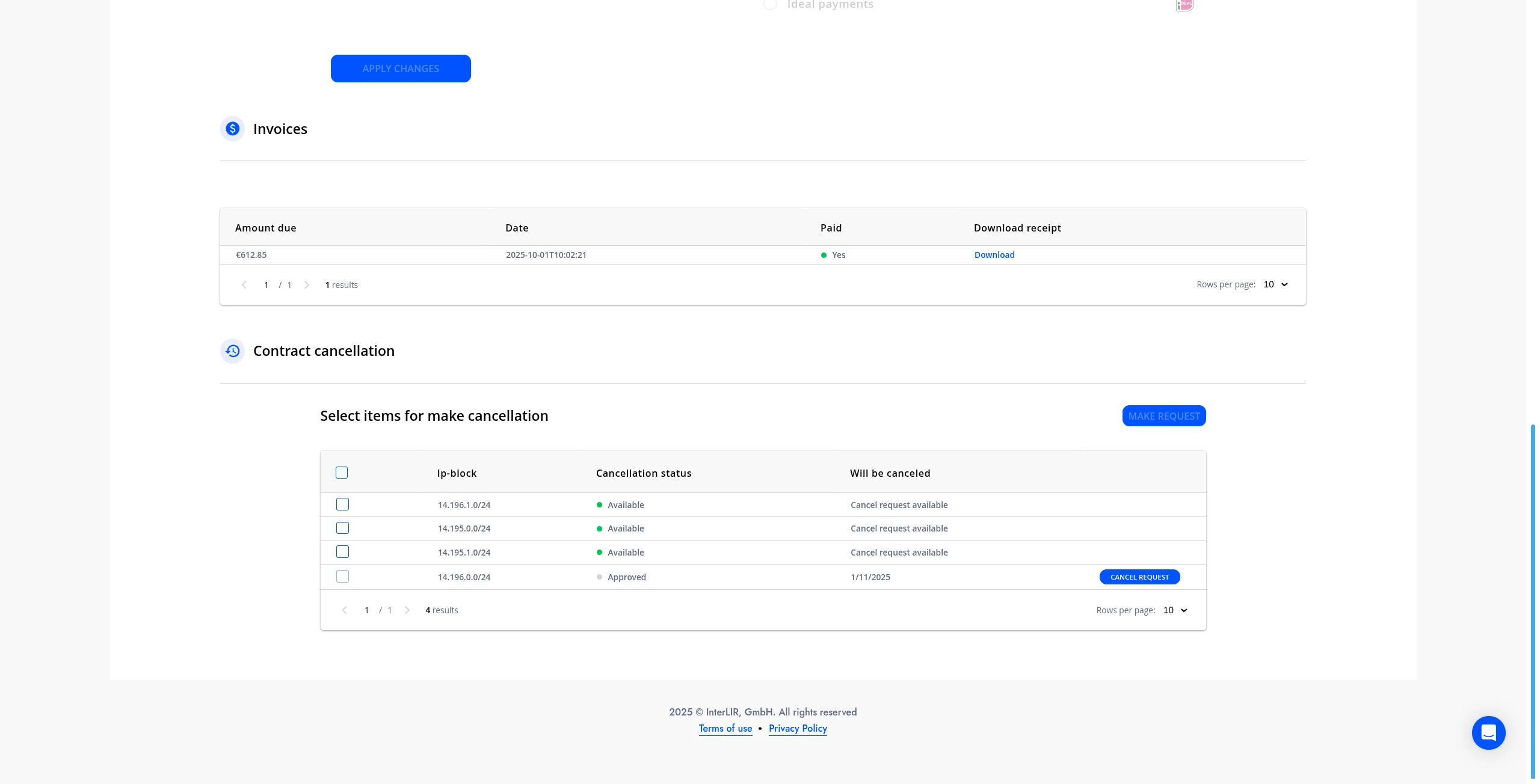The image size is (1540, 784).
Task: Click the iDEAL payments logo icon
Action: 1184,5
